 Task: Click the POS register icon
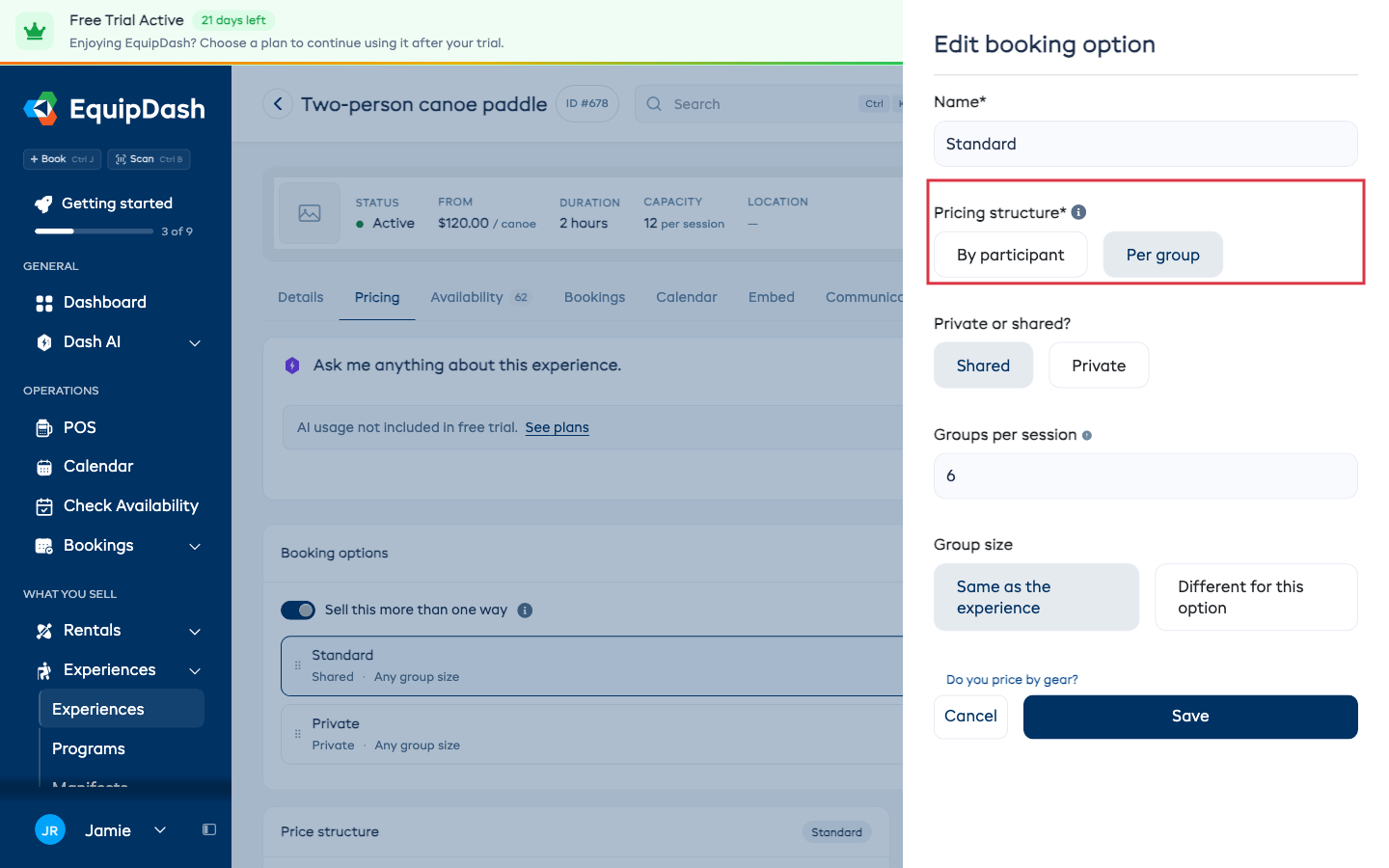(44, 428)
